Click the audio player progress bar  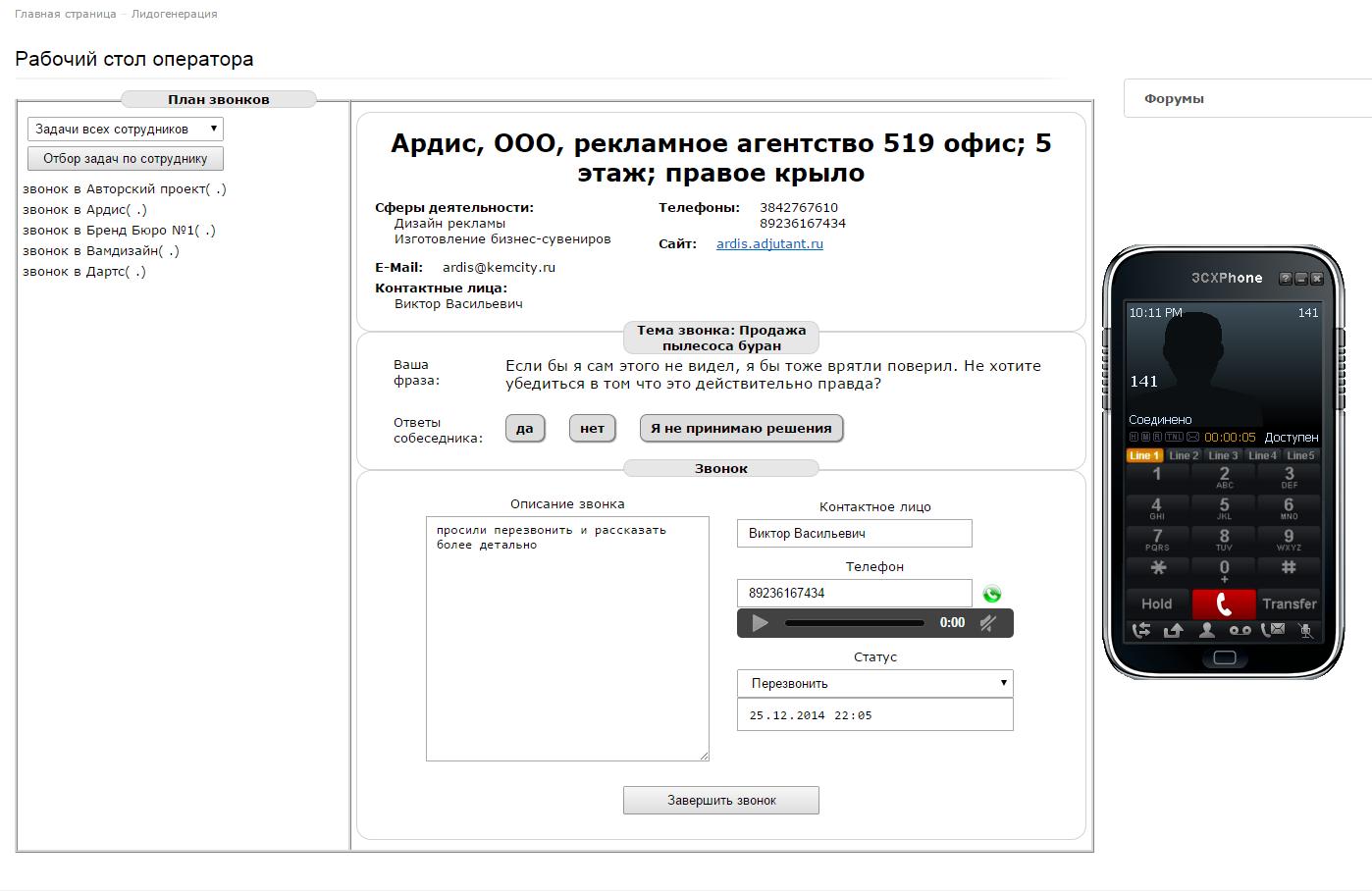[854, 623]
